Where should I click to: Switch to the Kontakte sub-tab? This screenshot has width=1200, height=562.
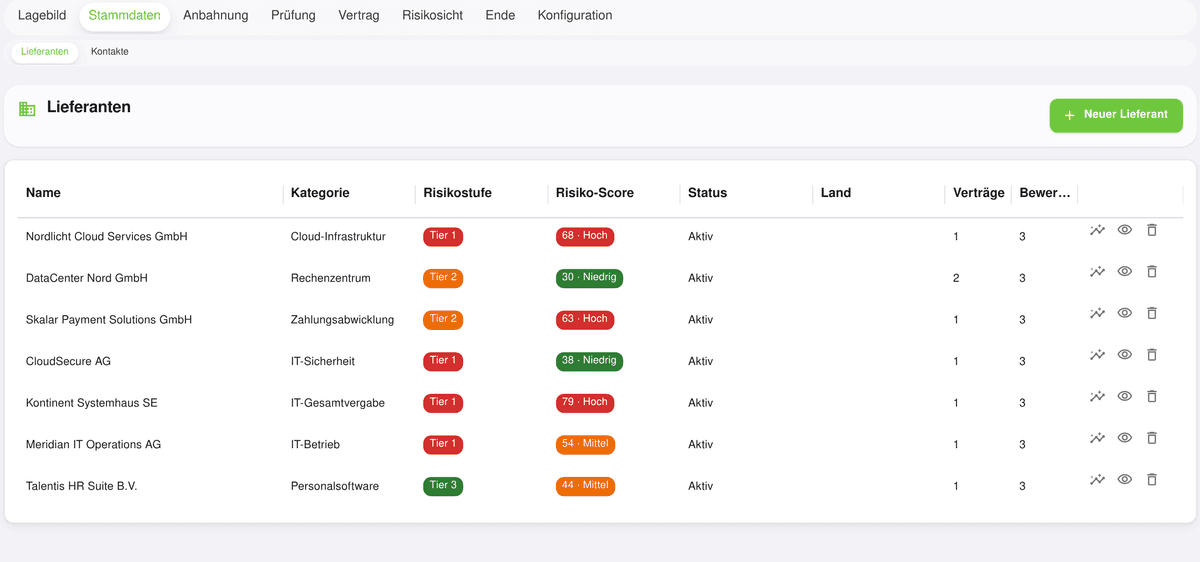pyautogui.click(x=110, y=51)
